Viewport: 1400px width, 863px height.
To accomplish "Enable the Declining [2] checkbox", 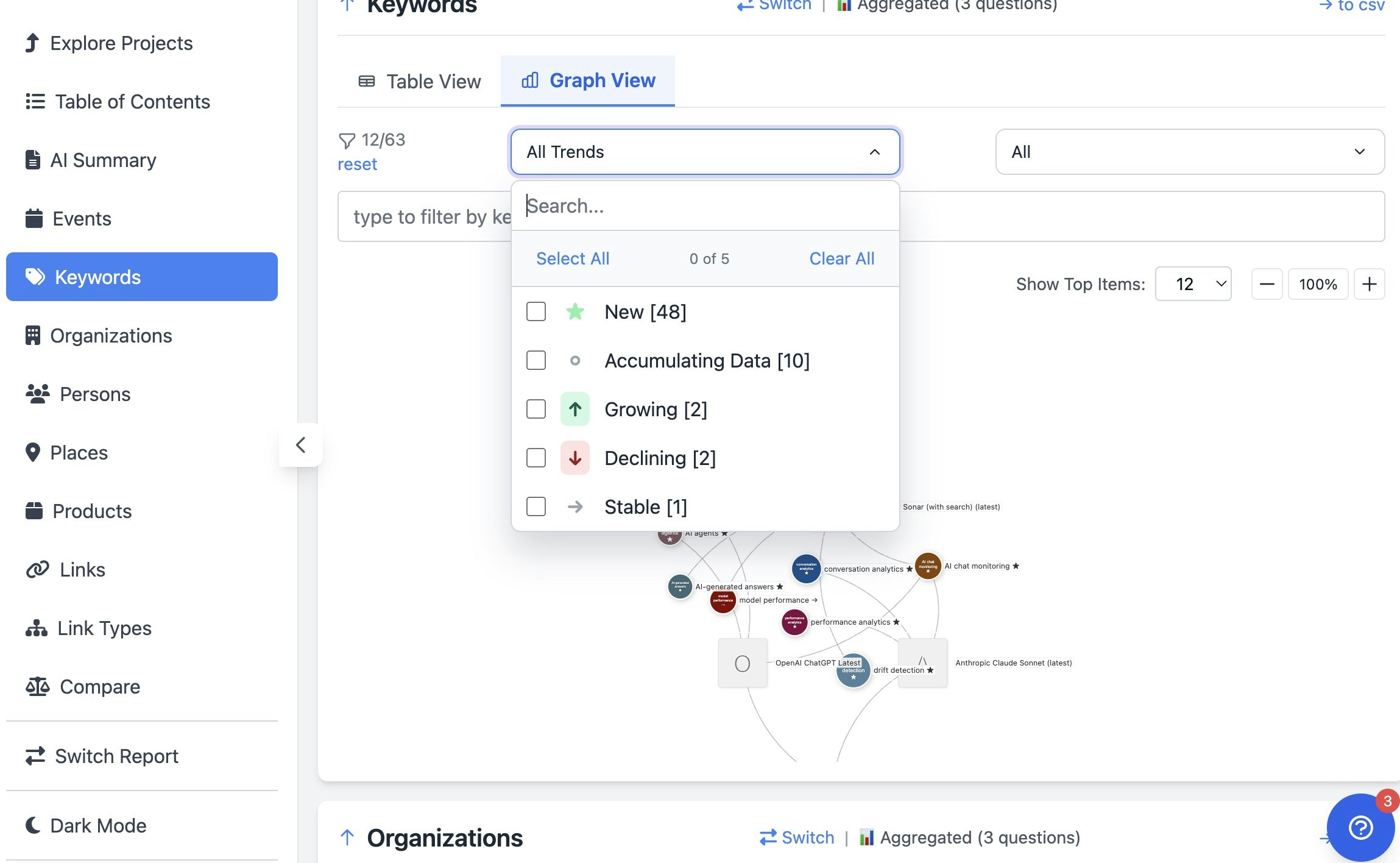I will tap(536, 458).
